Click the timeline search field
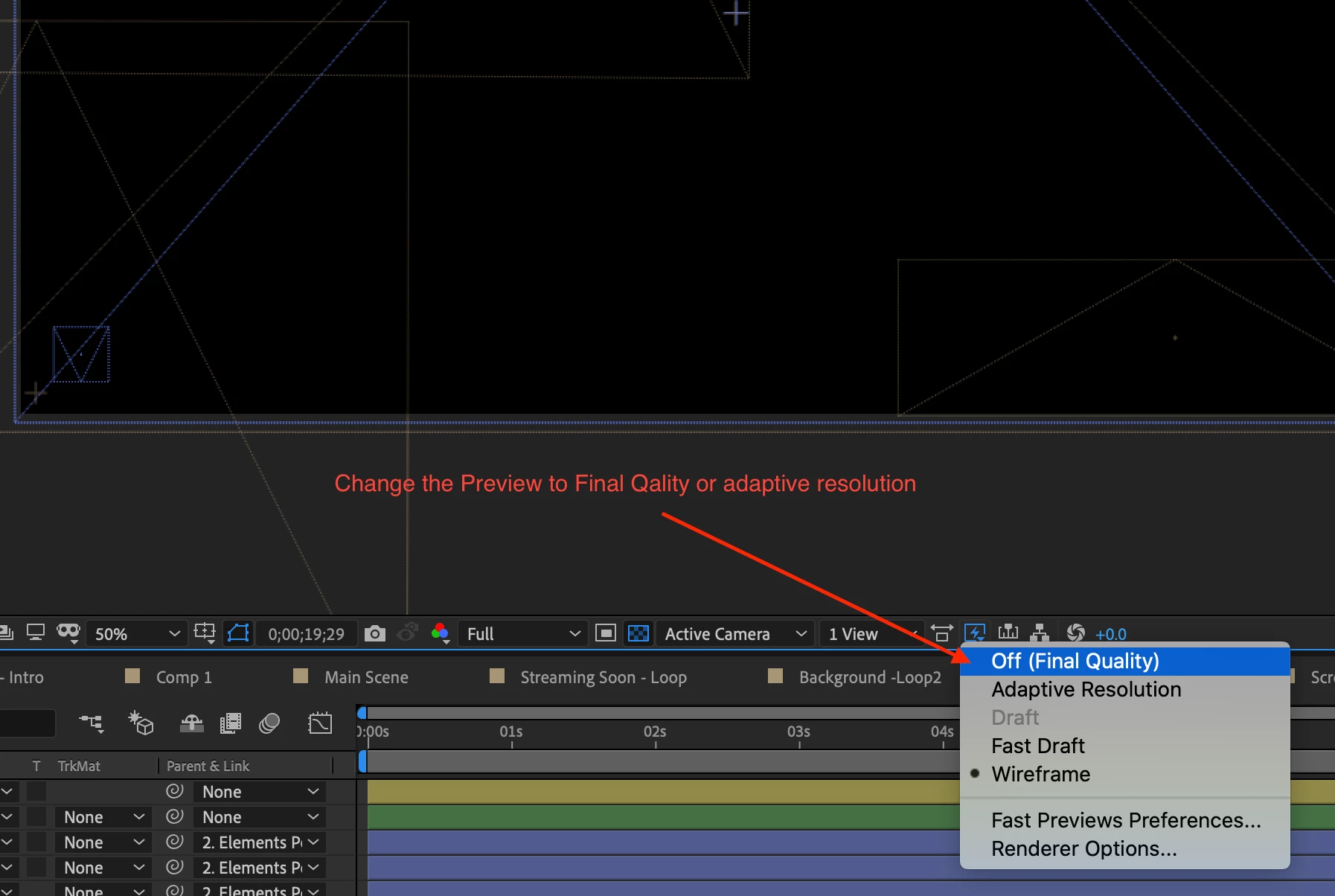The width and height of the screenshot is (1335, 896). point(28,723)
